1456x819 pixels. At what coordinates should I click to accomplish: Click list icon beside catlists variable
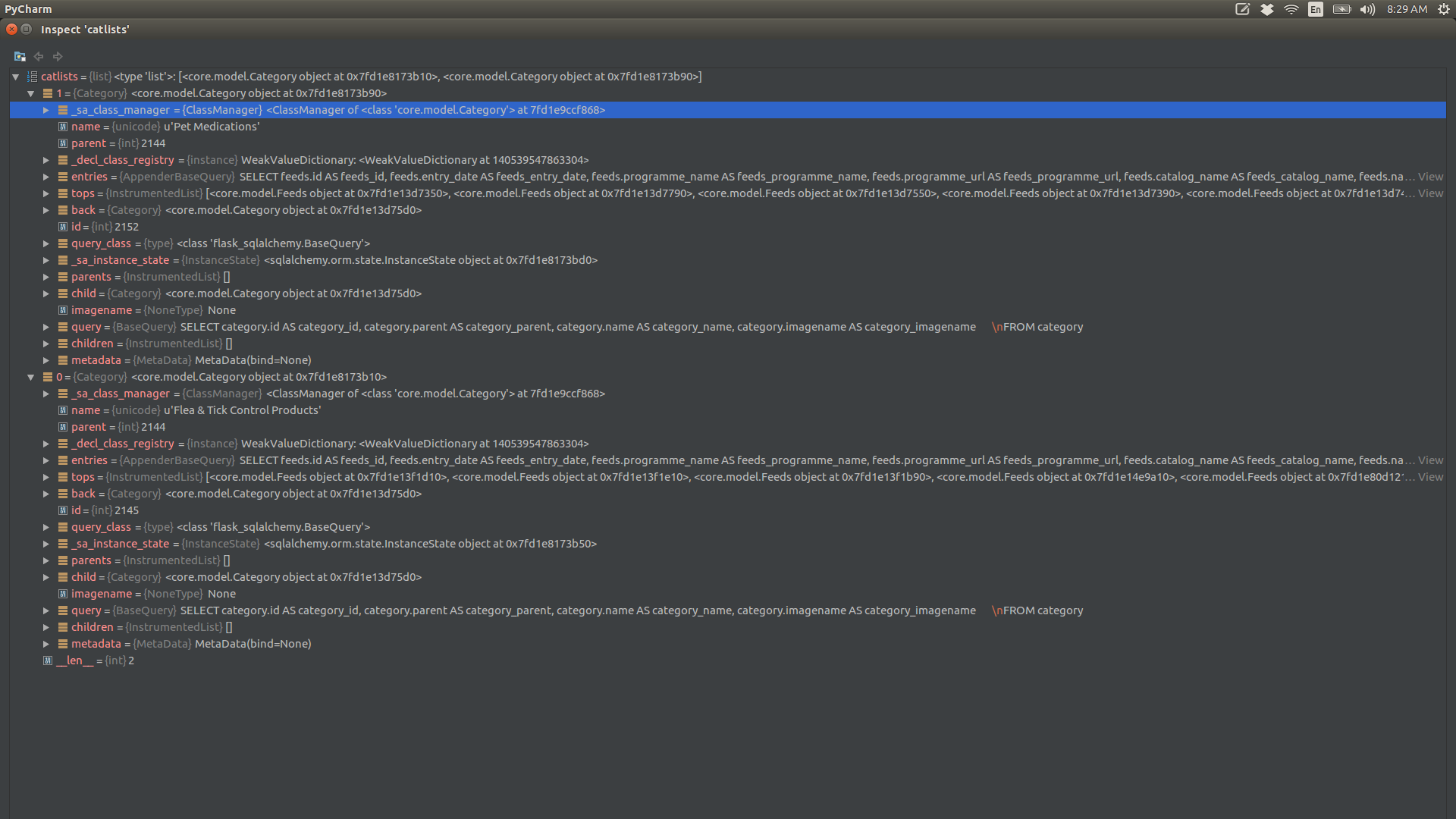[x=32, y=77]
